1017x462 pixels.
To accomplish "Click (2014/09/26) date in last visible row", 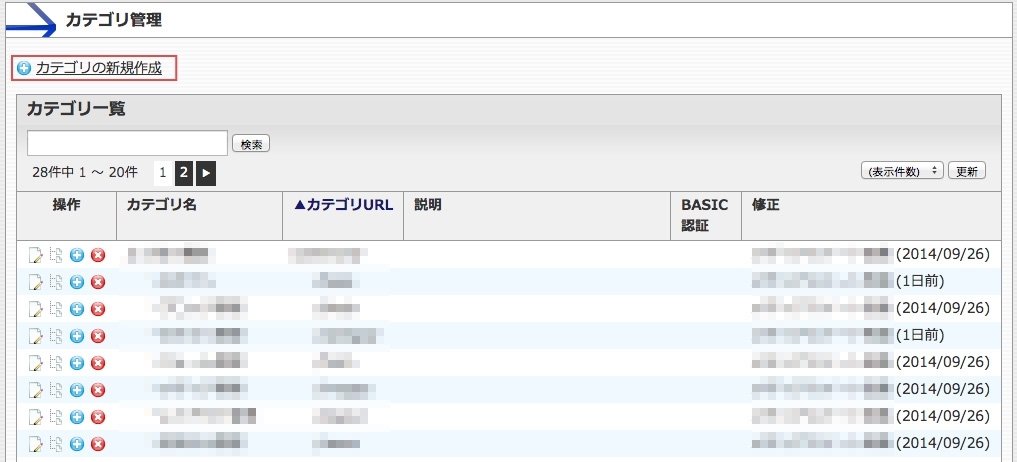I will point(943,444).
